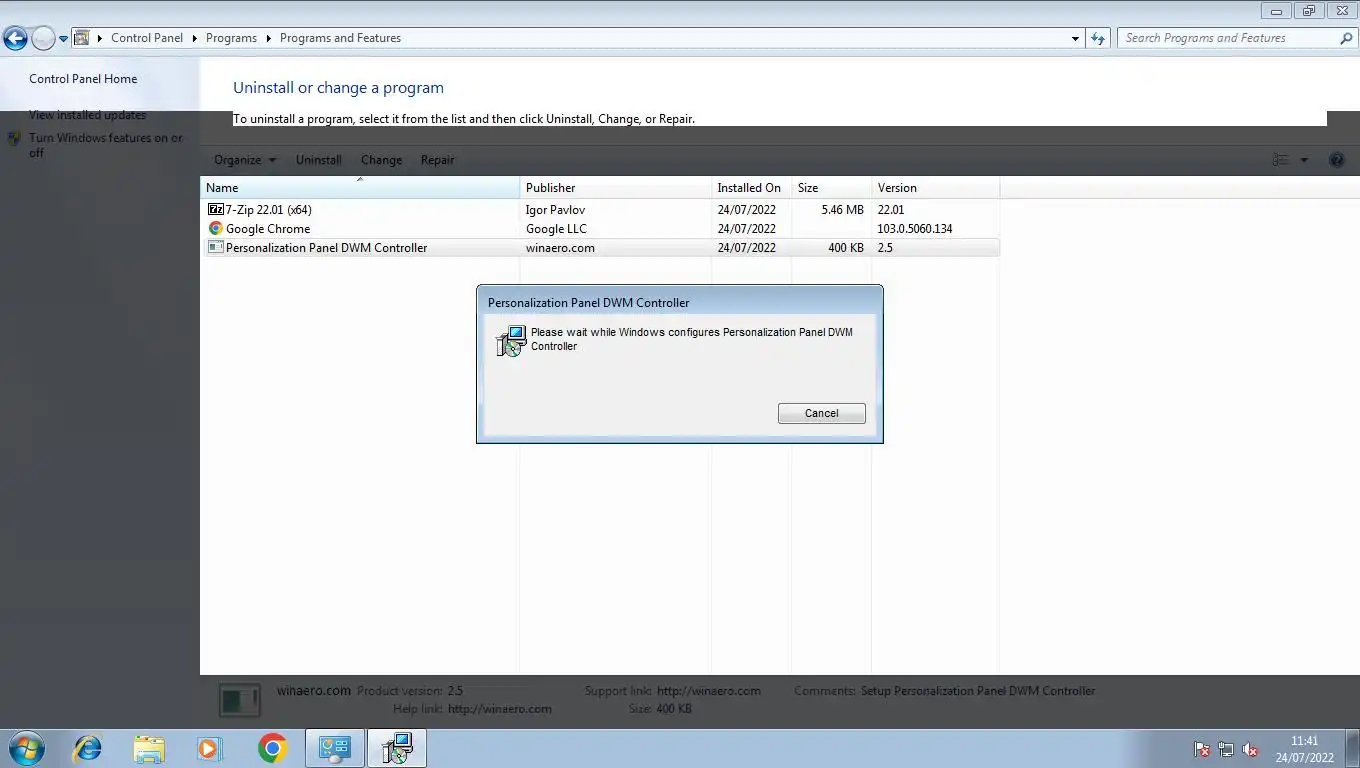Open Windows Explorer from the taskbar
Screen dimensions: 1360x768
149,748
